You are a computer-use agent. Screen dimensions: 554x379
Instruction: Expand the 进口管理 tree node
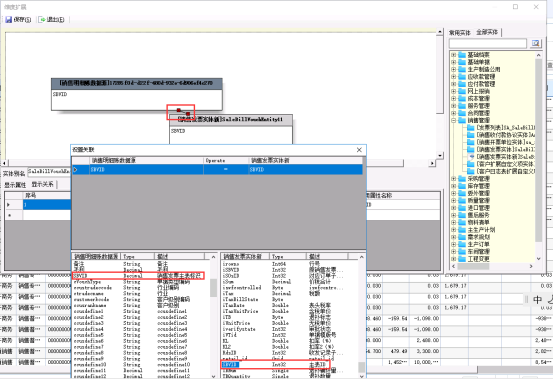[x=454, y=208]
